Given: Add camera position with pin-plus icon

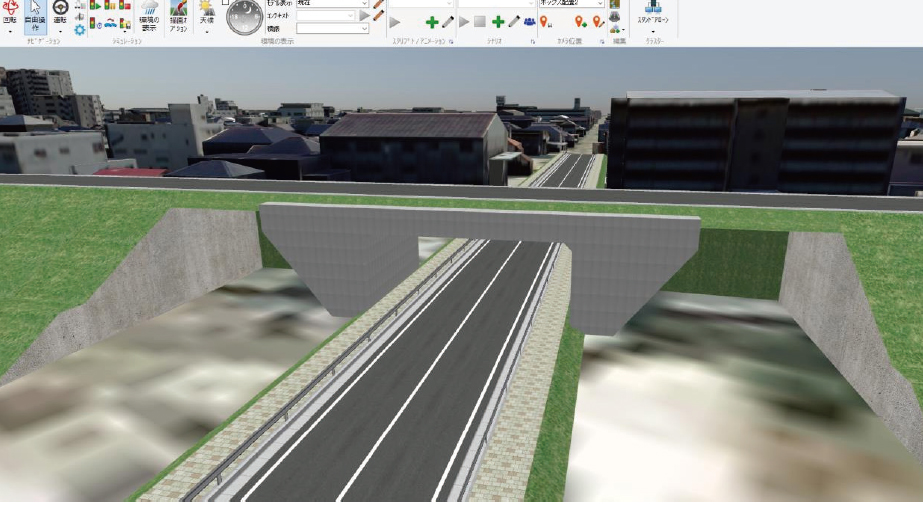Looking at the screenshot, I should (580, 22).
